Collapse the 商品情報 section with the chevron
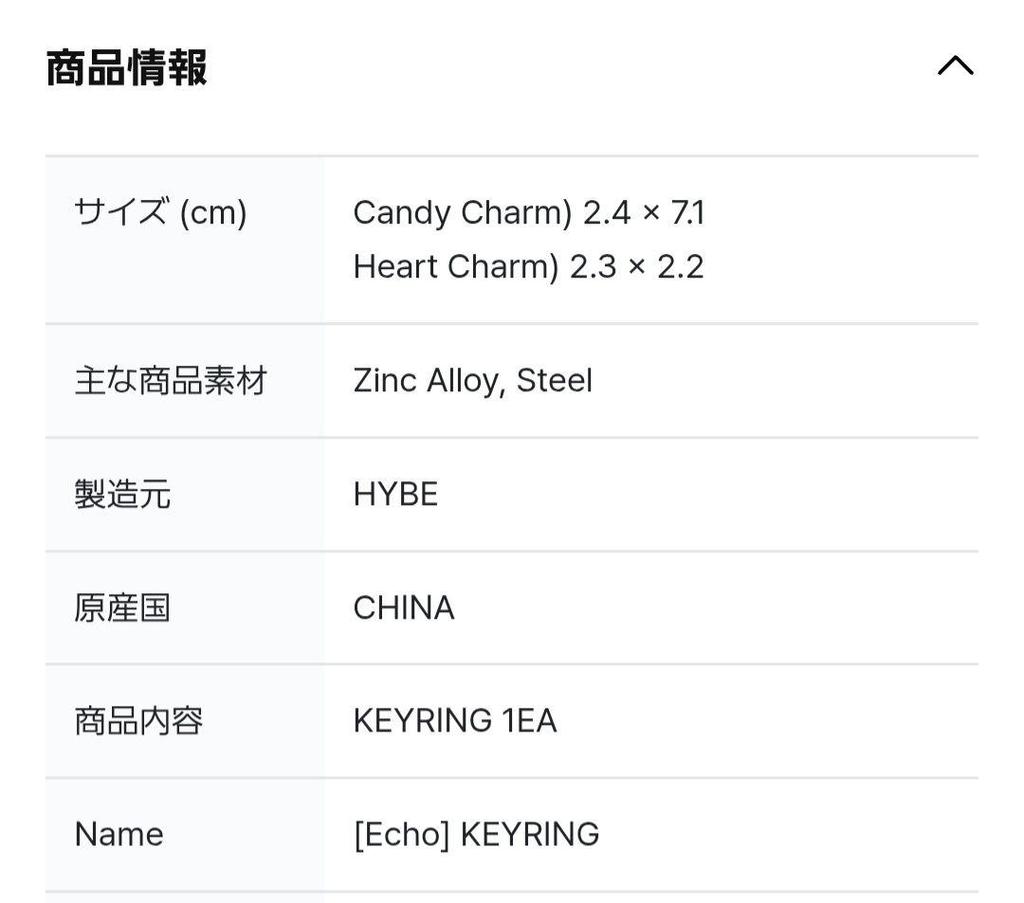 click(955, 66)
